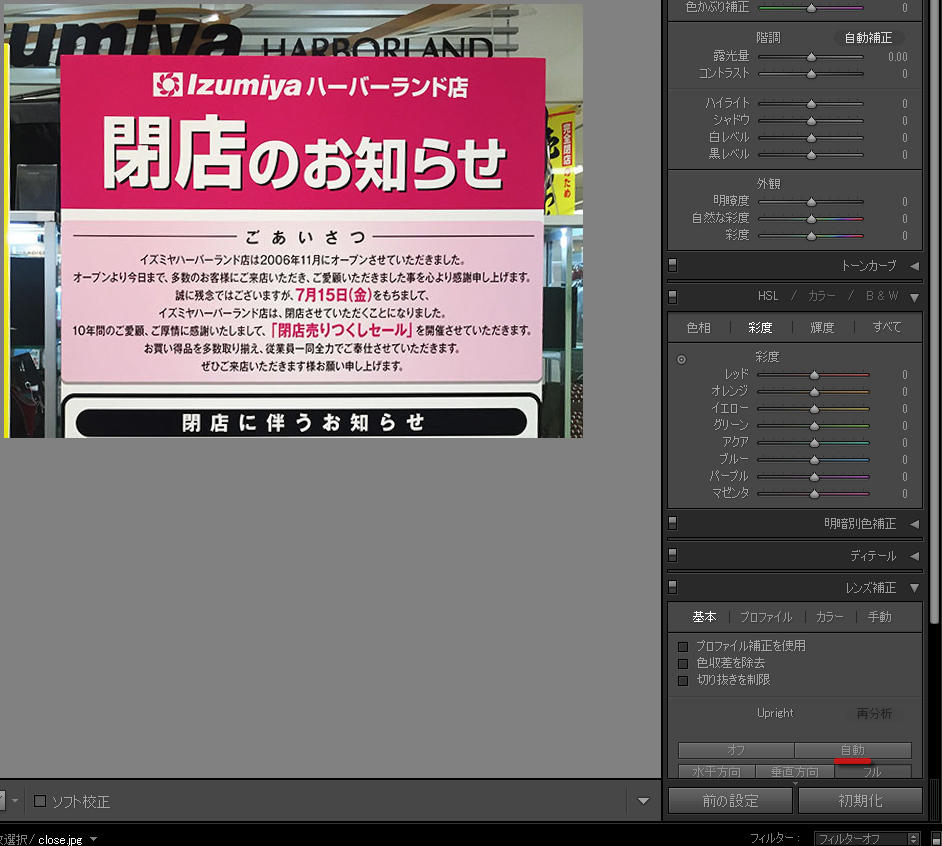The image size is (942, 846).
Task: Switch to the すべて tab
Action: [887, 327]
